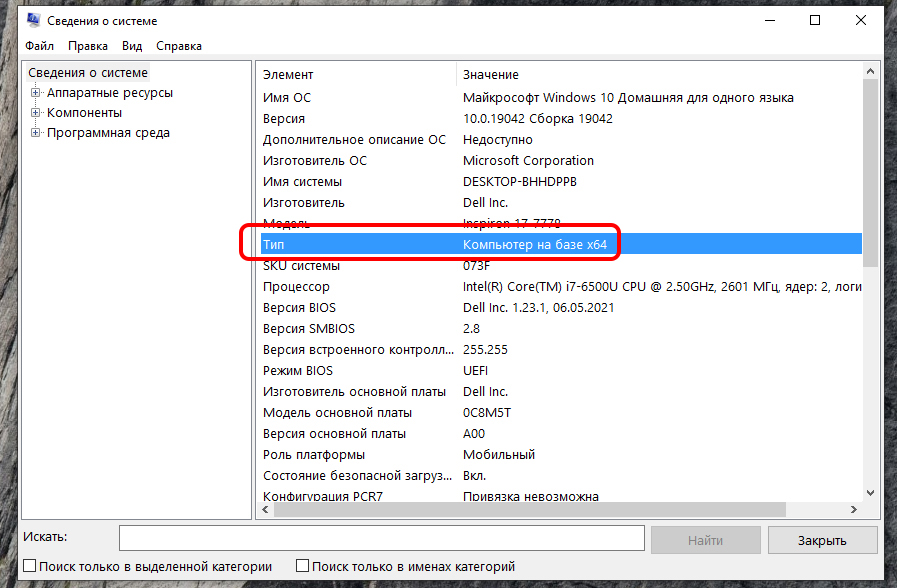Select Сведения о системе root item
Image resolution: width=897 pixels, height=588 pixels.
pos(88,73)
